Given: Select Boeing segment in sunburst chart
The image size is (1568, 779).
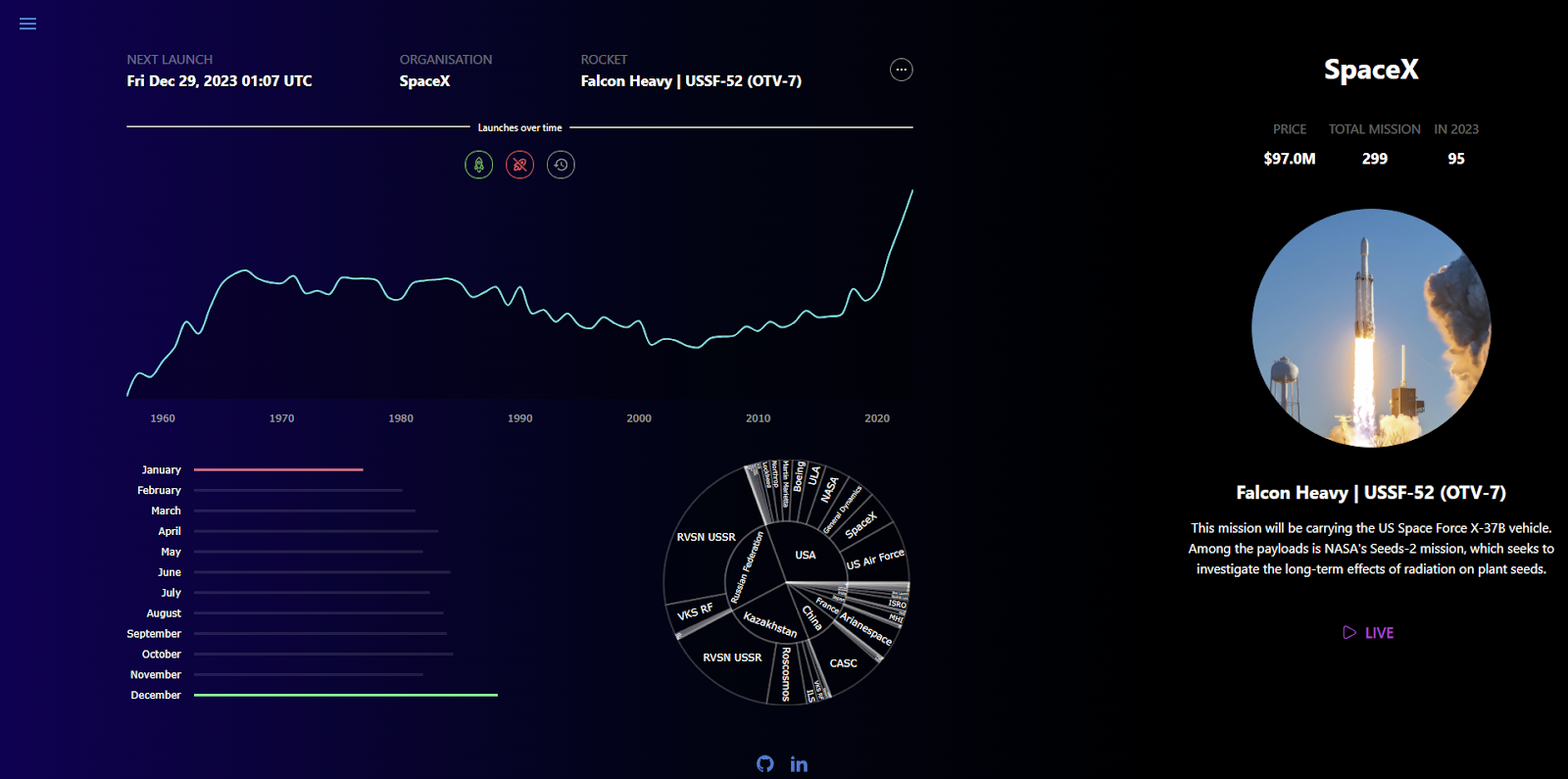Looking at the screenshot, I should click(799, 476).
